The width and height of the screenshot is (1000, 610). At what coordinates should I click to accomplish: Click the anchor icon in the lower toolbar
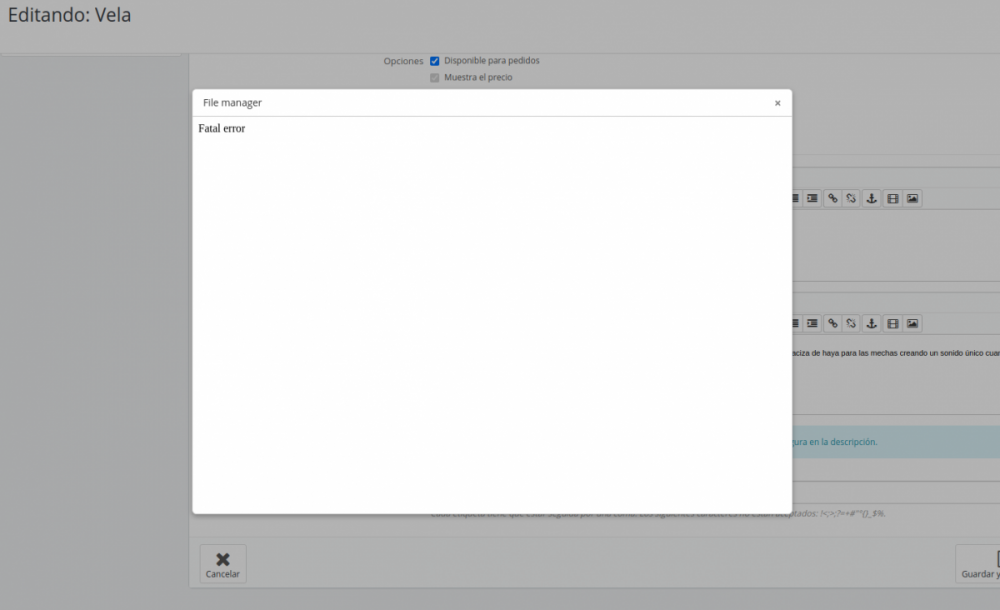872,323
